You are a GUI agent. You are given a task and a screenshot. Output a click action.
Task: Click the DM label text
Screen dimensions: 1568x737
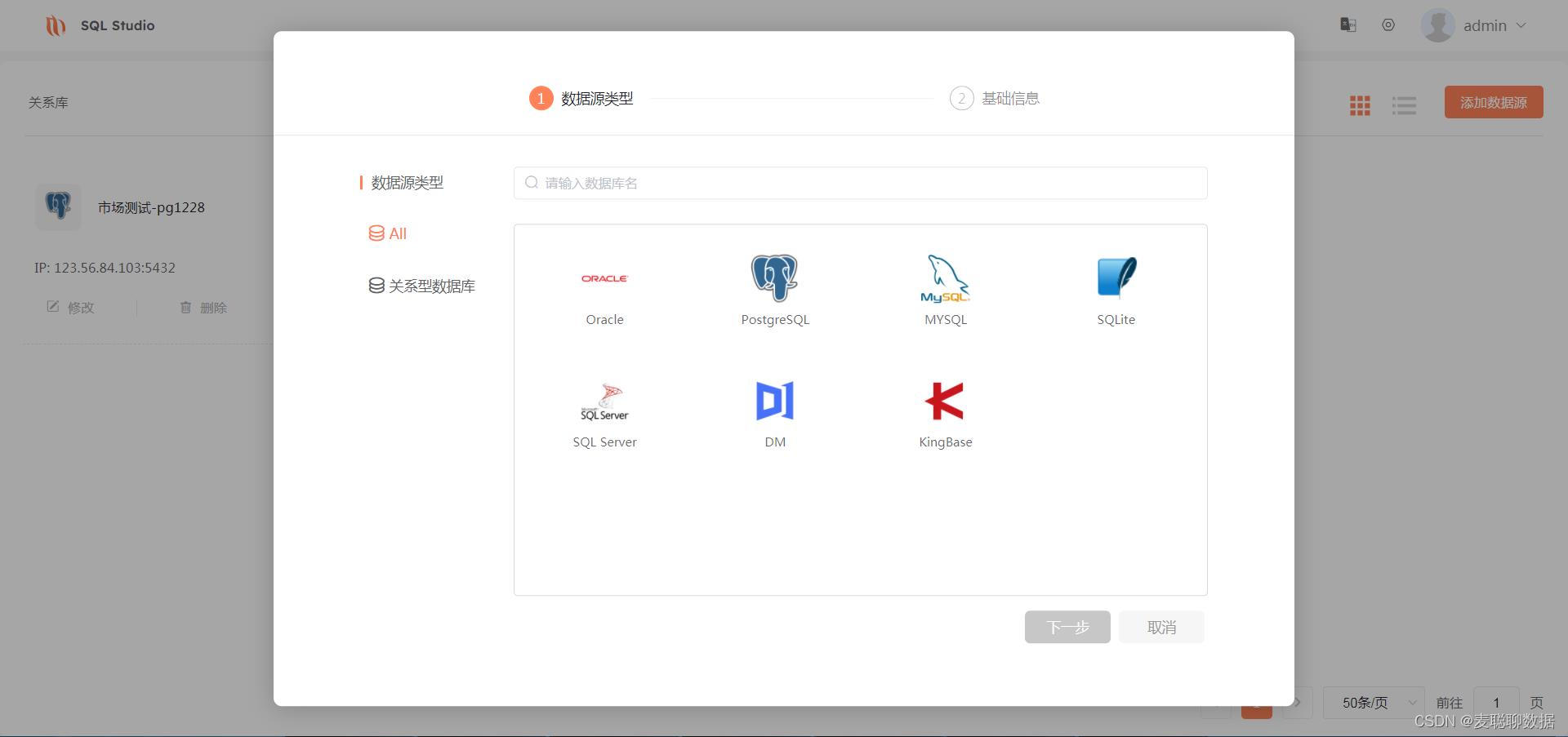pos(775,442)
